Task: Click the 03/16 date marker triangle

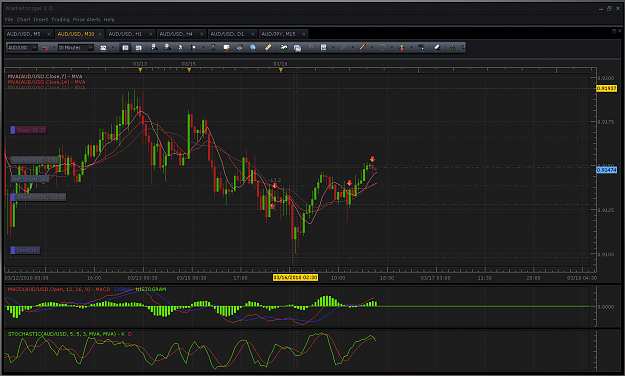Action: point(281,70)
